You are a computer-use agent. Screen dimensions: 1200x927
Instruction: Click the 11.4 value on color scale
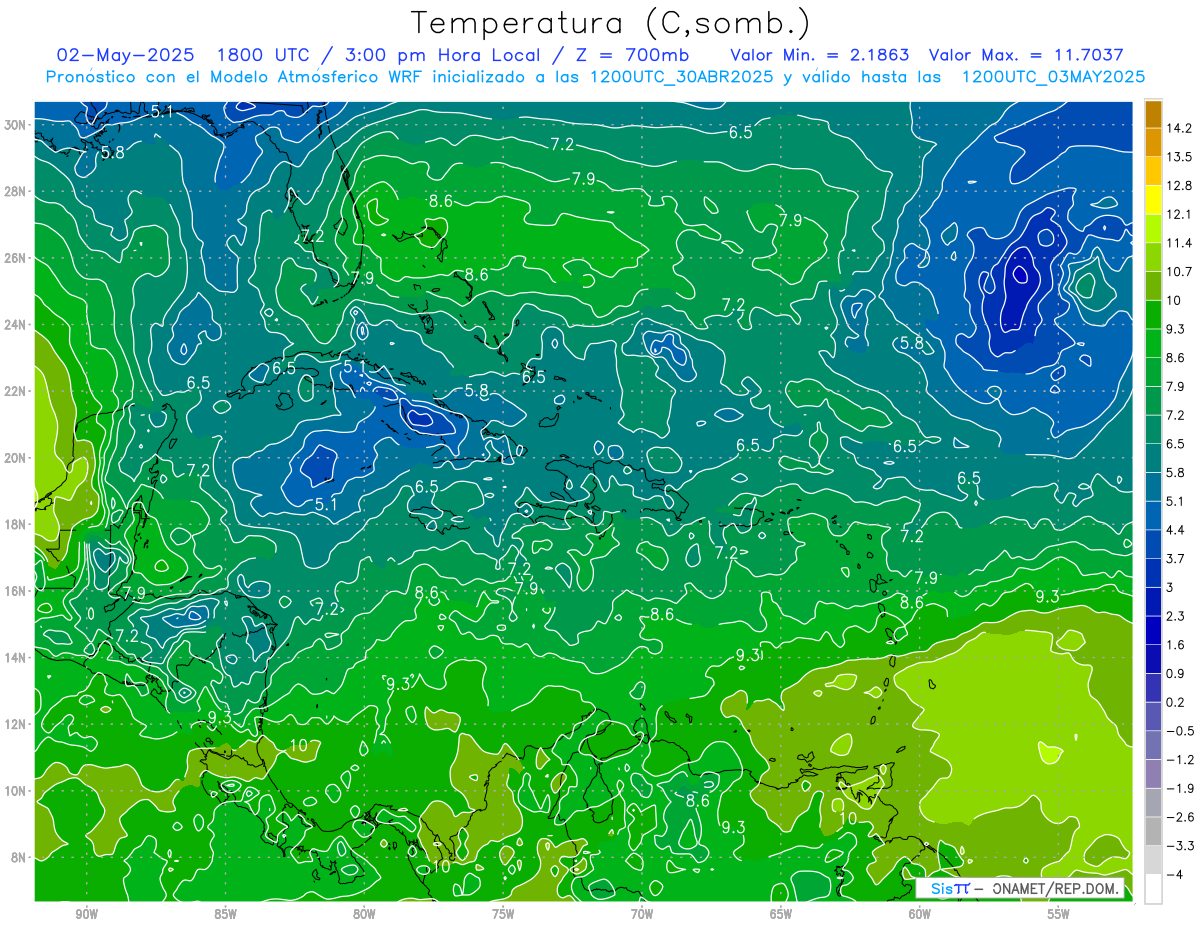[1180, 243]
